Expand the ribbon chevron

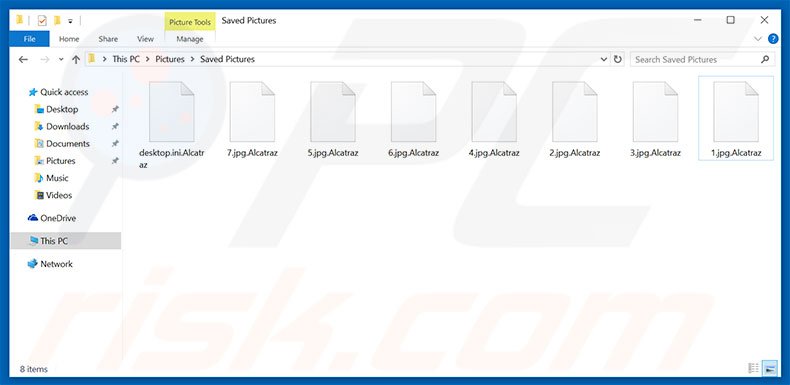click(x=758, y=39)
